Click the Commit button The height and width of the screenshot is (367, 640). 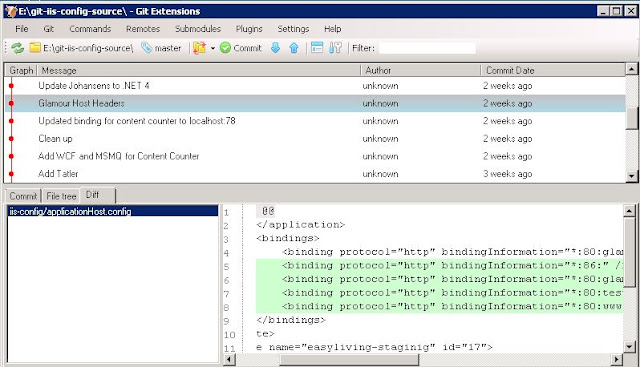pos(241,48)
